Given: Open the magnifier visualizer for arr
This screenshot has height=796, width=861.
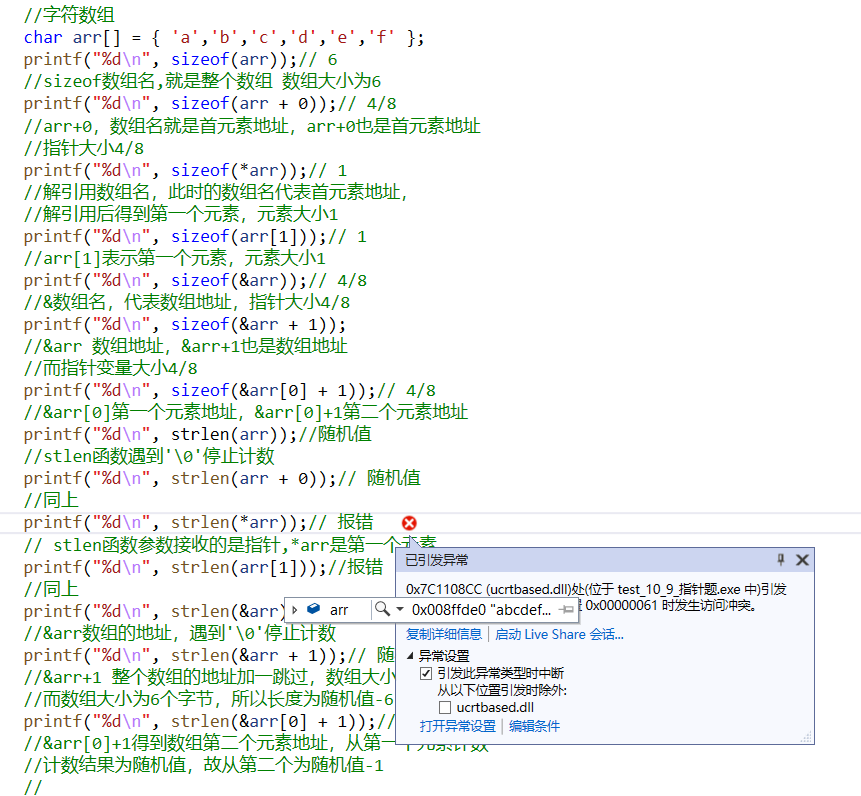Looking at the screenshot, I should pyautogui.click(x=382, y=609).
